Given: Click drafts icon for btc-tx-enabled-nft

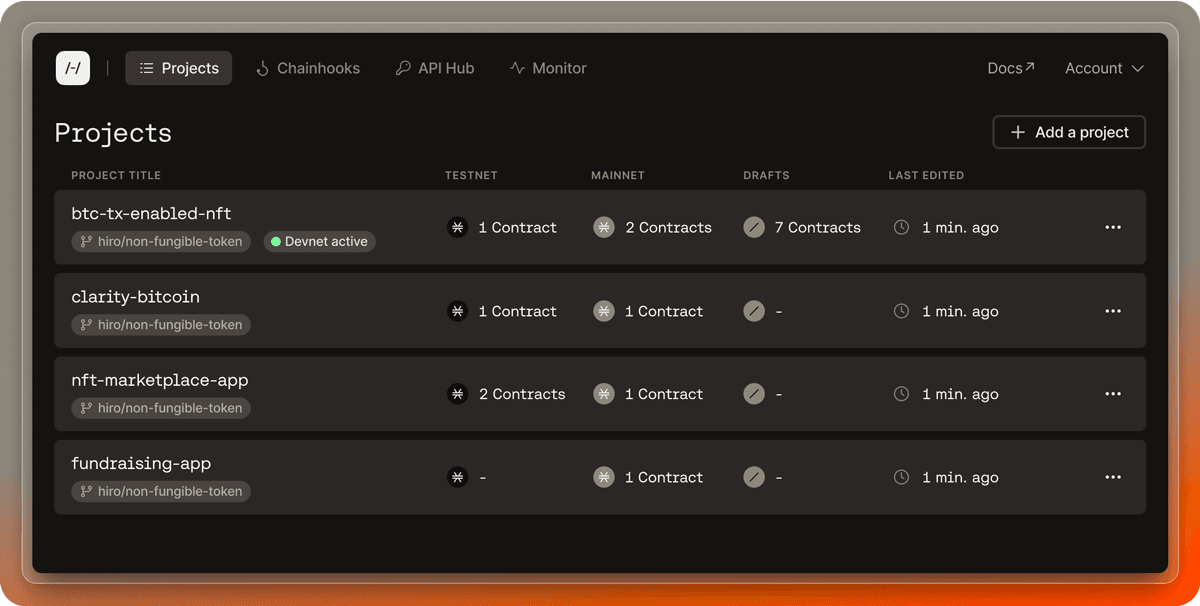Looking at the screenshot, I should coord(754,228).
